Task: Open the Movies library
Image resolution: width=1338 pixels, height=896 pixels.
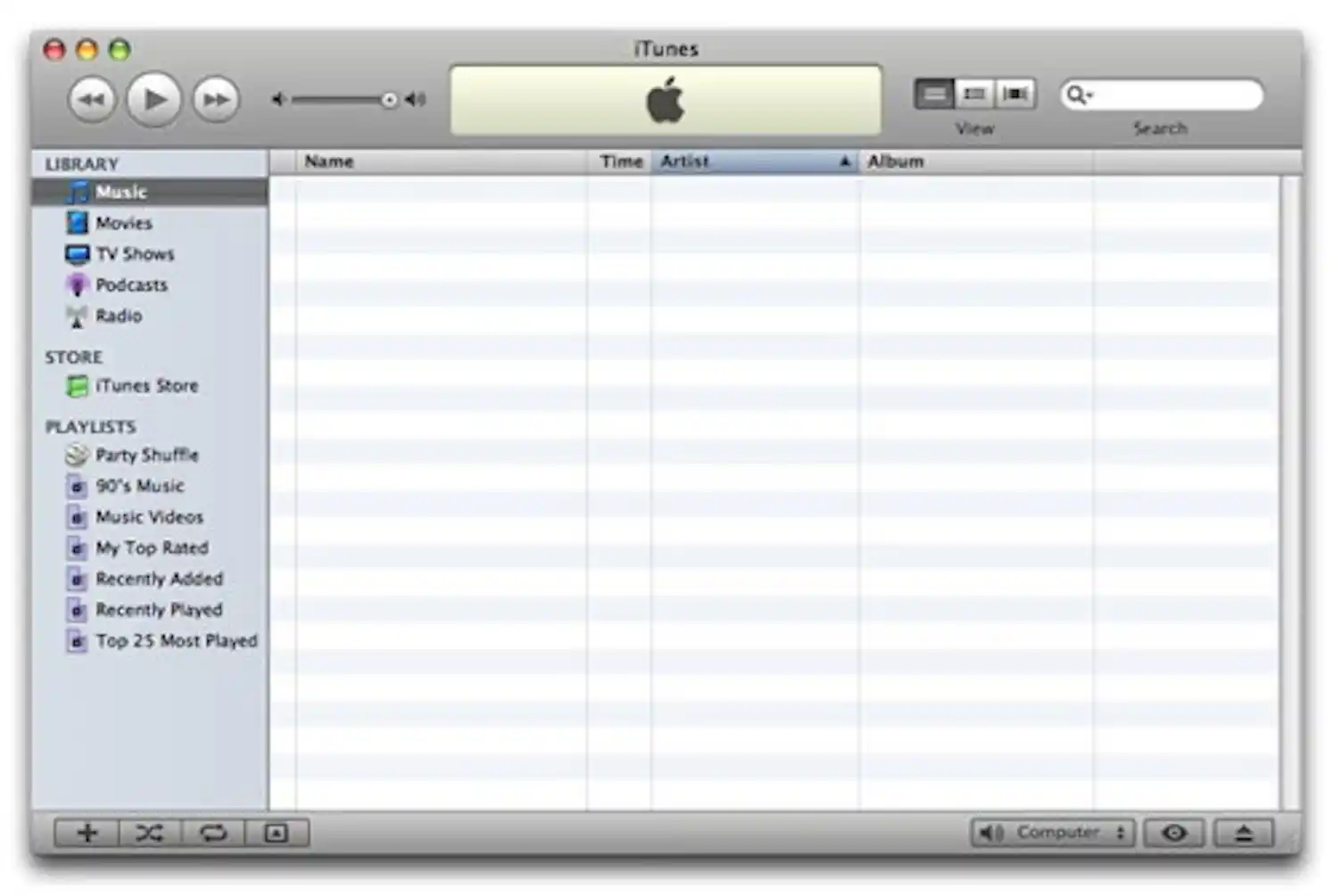Action: pyautogui.click(x=123, y=222)
